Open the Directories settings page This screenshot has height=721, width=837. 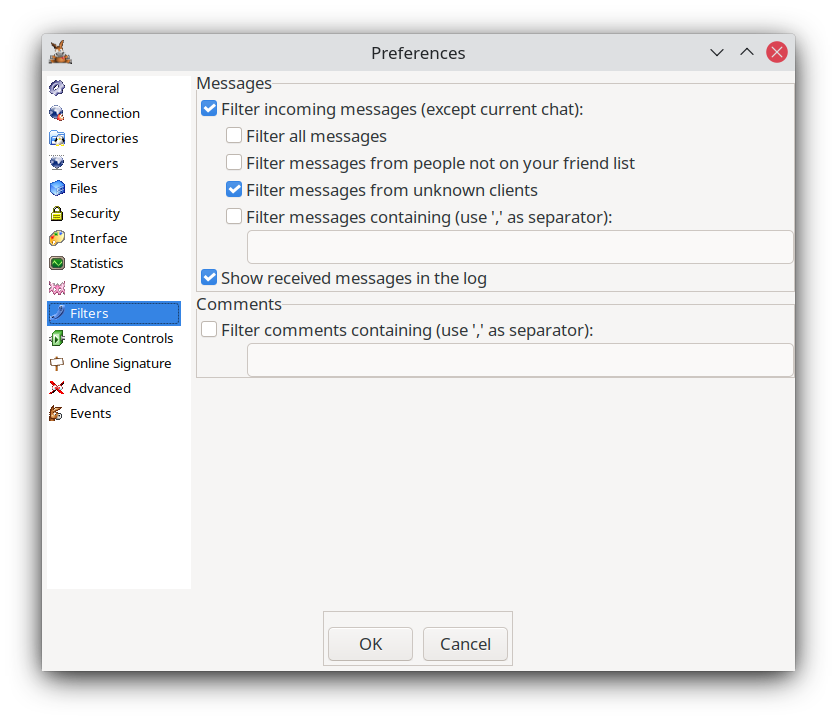(x=104, y=138)
